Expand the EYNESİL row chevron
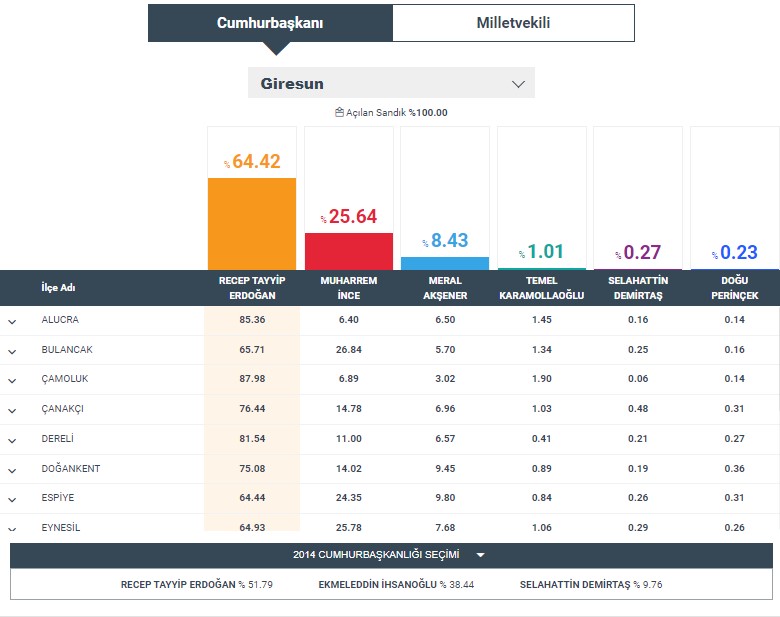 (13, 528)
